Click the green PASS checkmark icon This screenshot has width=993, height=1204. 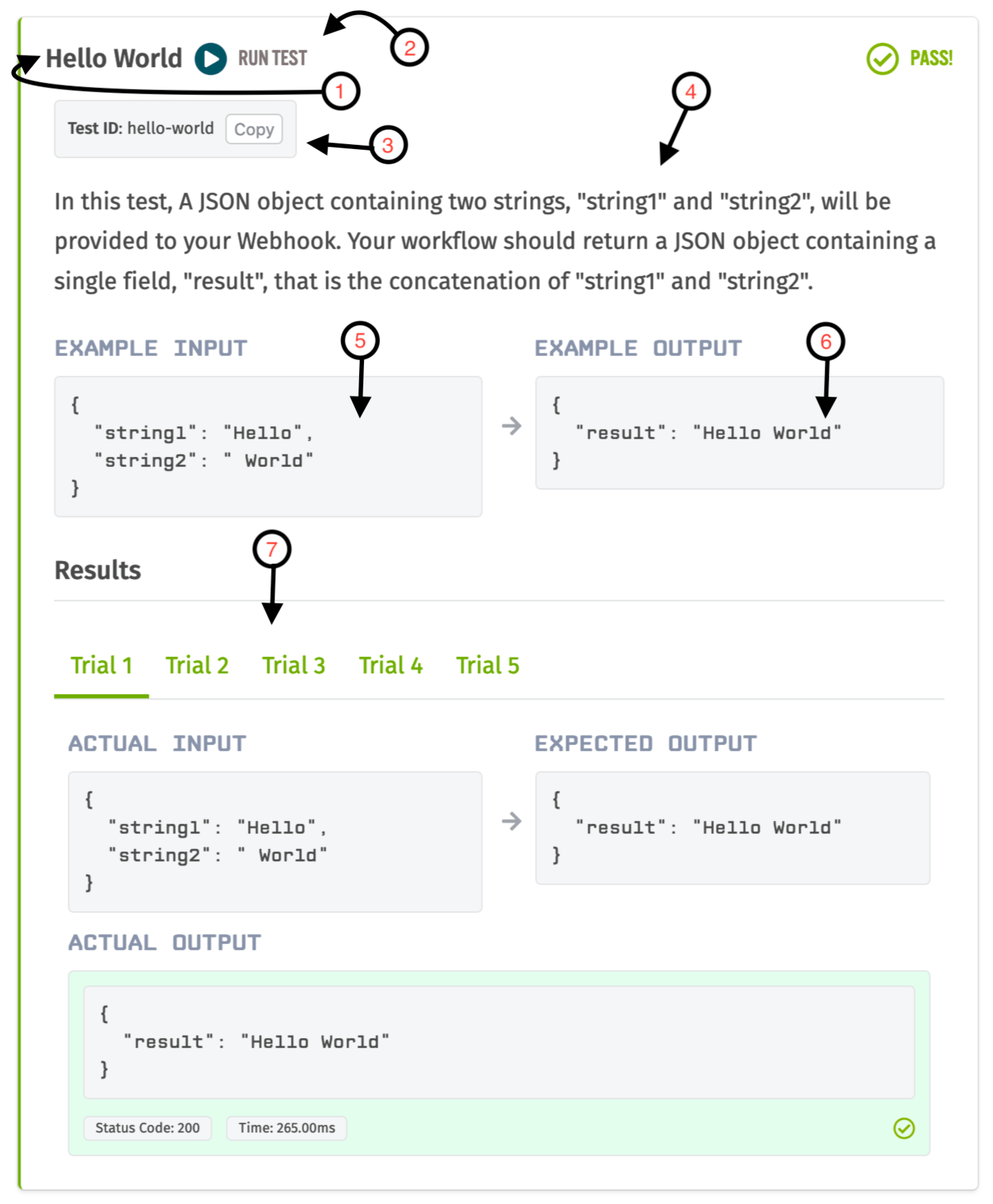882,59
